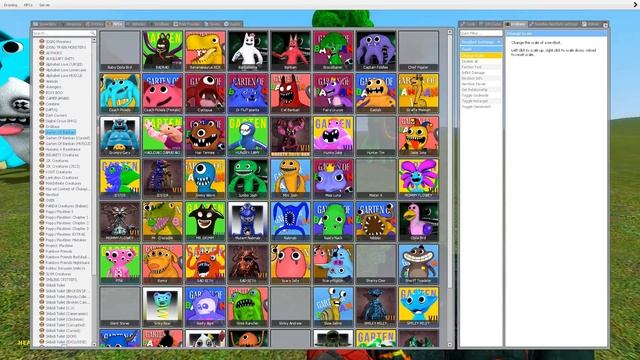Choose the green Jumbo Josh NPC icon
The width and height of the screenshot is (640, 360).
click(x=248, y=179)
